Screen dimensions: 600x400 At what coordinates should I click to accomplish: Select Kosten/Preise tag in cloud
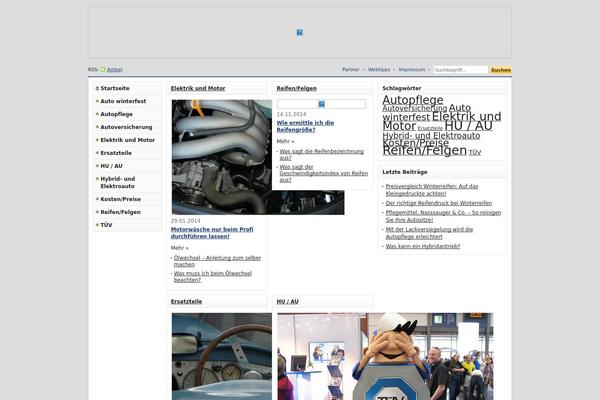coord(416,143)
